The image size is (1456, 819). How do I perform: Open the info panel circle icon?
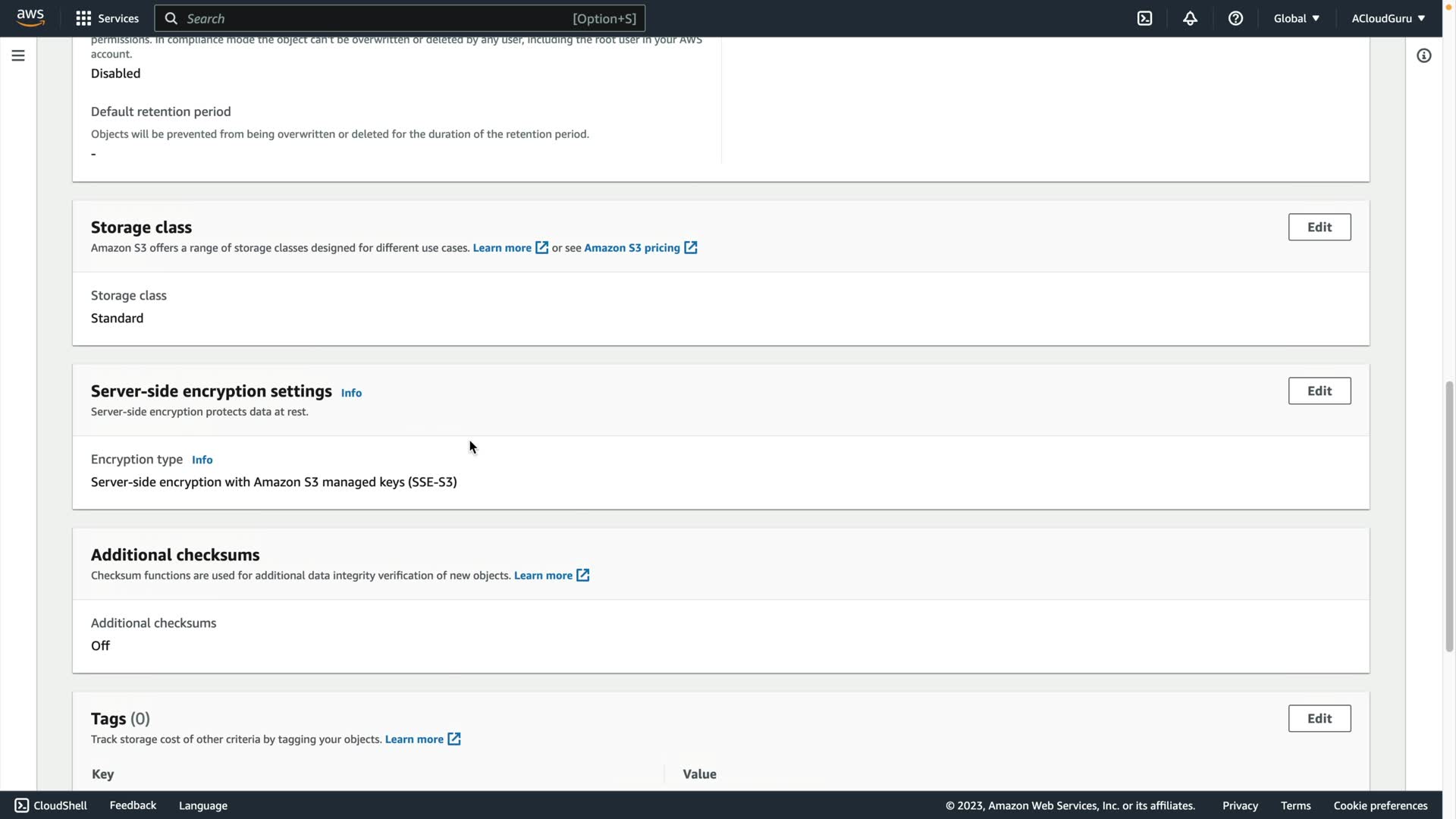coord(1423,55)
